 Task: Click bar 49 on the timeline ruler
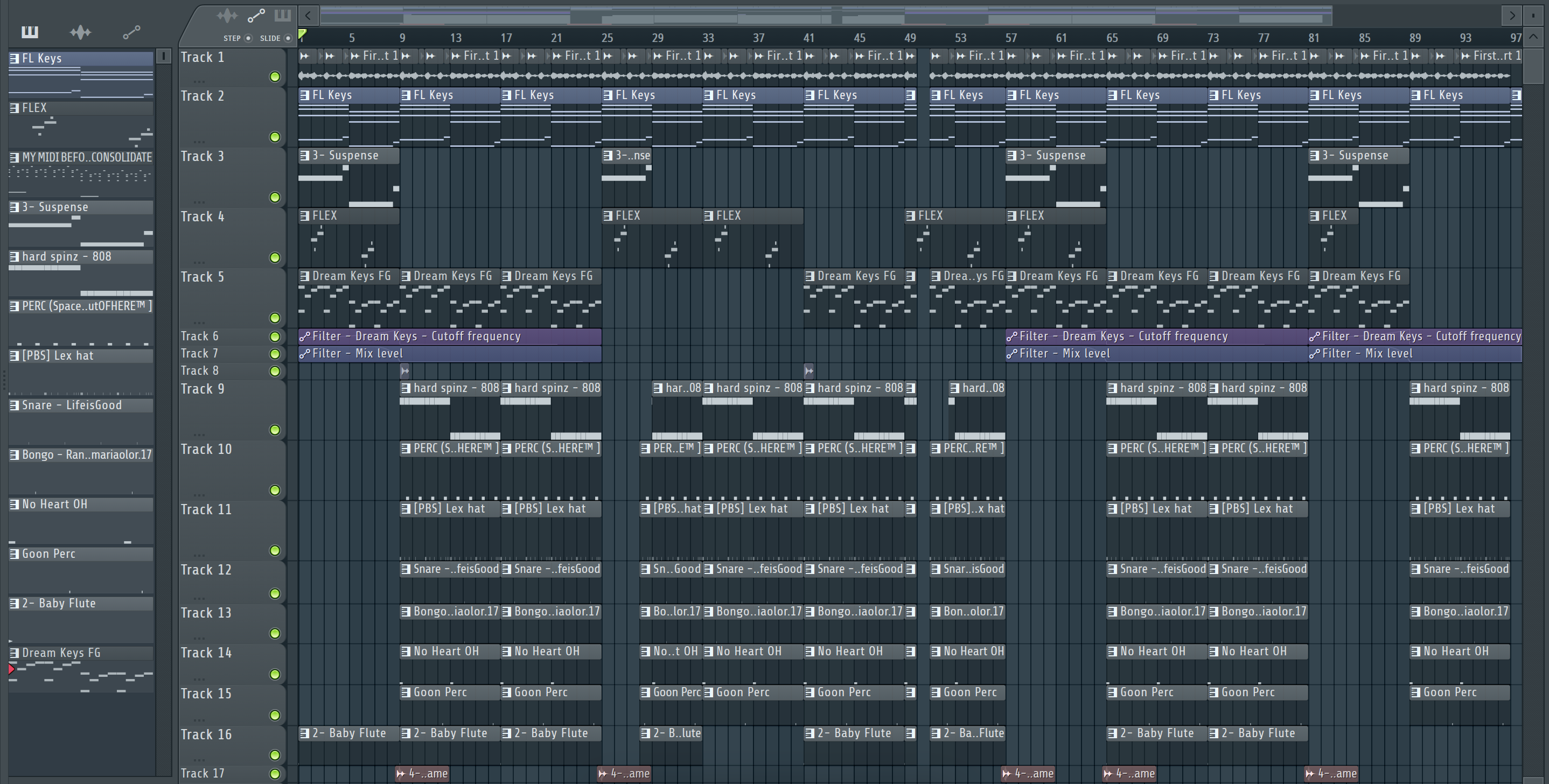tap(910, 38)
